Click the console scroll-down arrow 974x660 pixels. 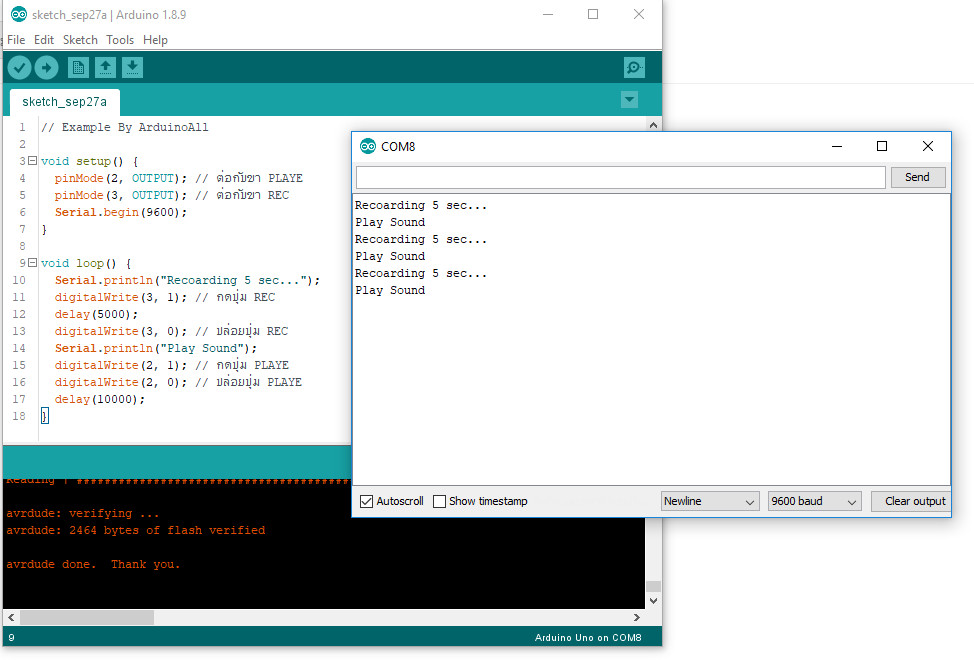click(653, 601)
